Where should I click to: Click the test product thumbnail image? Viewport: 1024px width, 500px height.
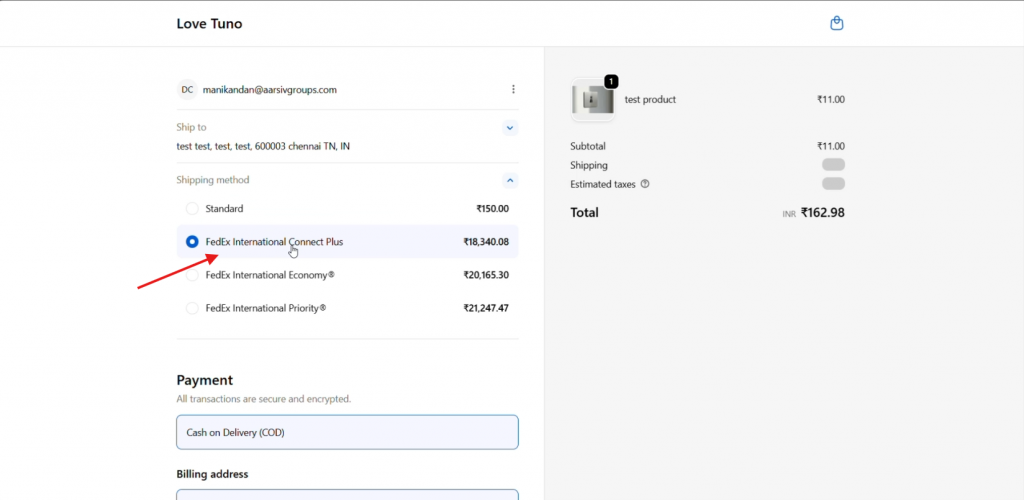tap(592, 100)
